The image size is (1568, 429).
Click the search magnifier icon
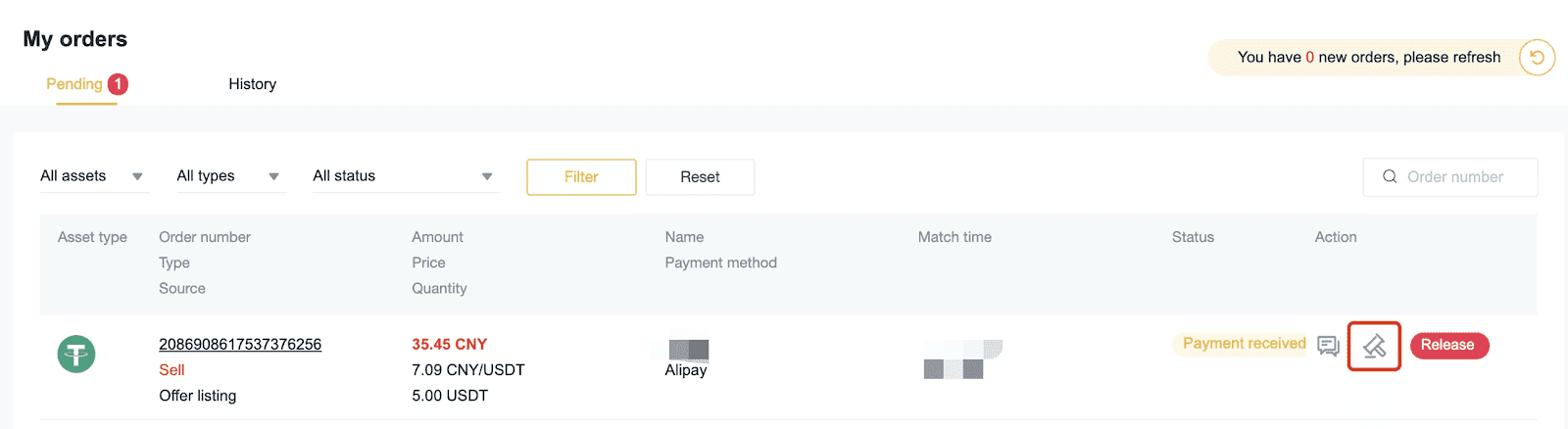pos(1390,176)
